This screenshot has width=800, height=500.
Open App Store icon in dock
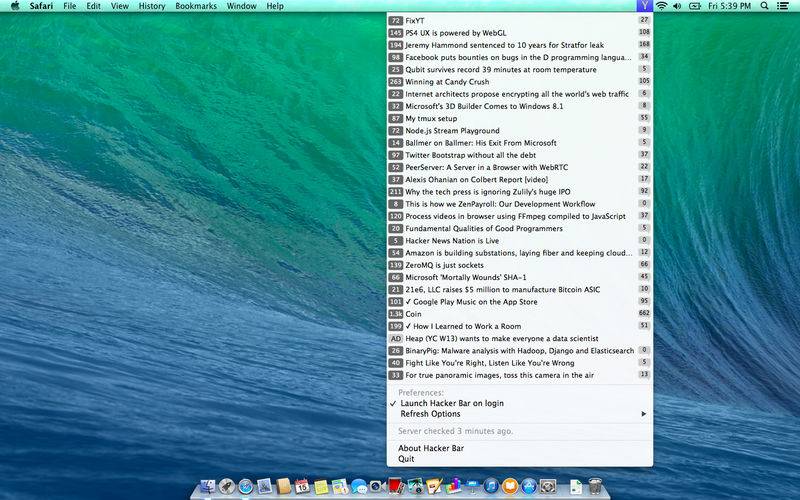click(x=529, y=486)
